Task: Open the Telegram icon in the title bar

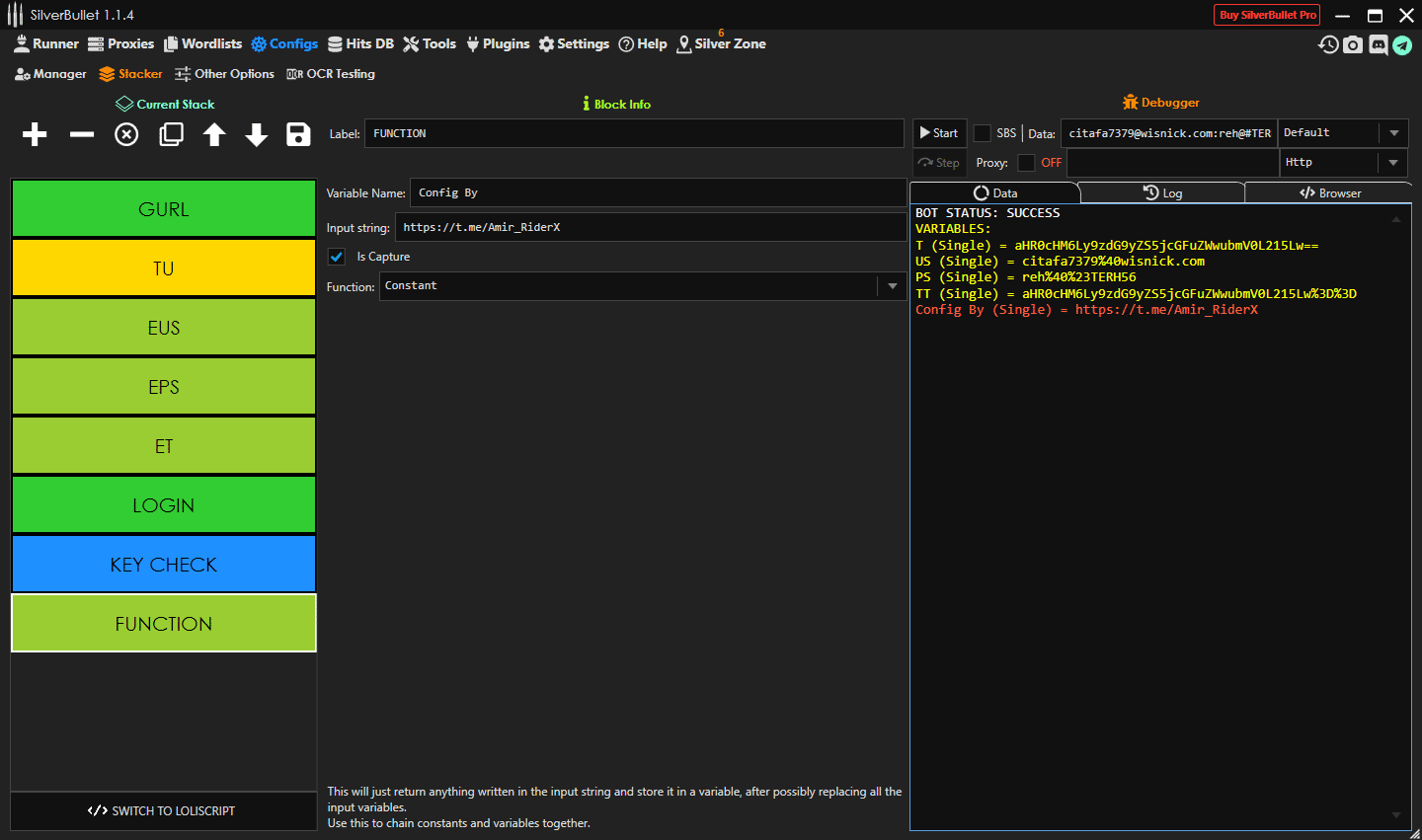Action: [1402, 44]
